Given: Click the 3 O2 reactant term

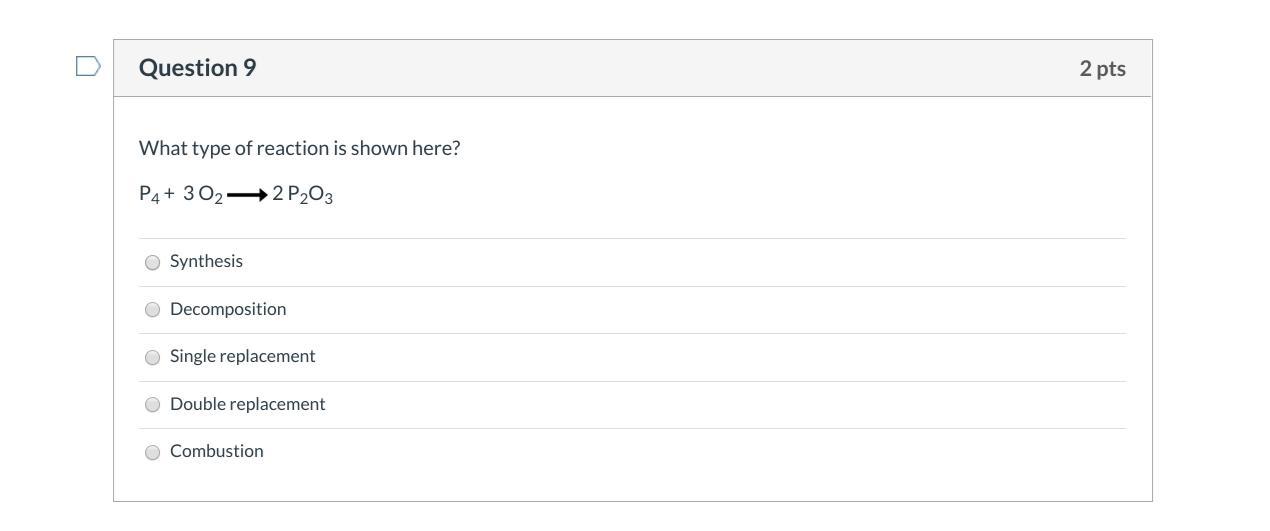Looking at the screenshot, I should (x=203, y=195).
